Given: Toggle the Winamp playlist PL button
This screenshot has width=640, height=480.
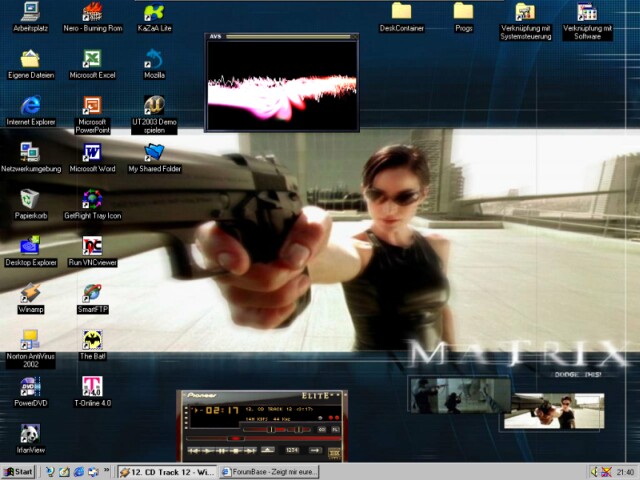Looking at the screenshot, I should coord(335,429).
